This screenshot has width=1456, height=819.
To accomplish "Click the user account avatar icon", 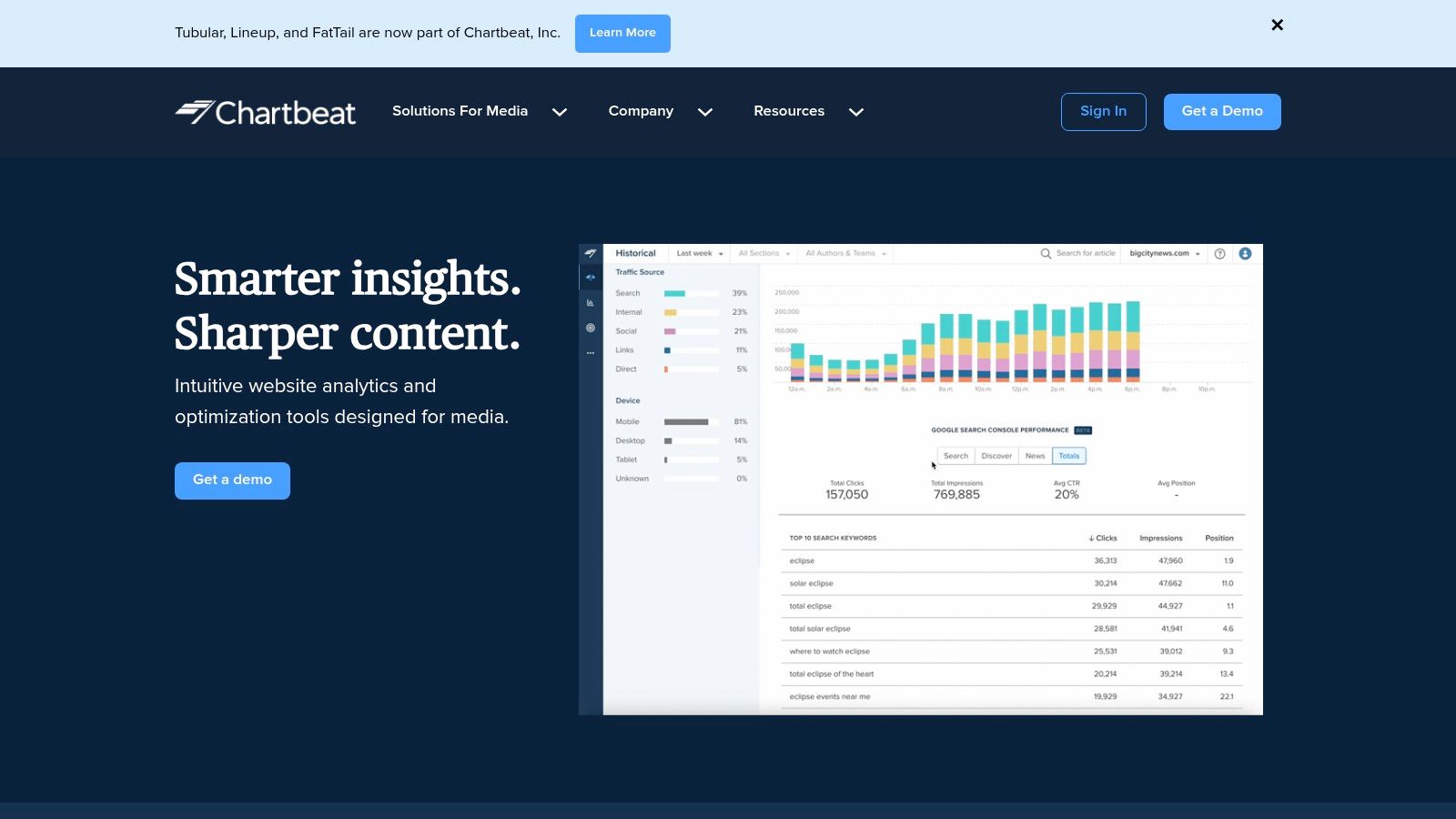I will (1245, 254).
